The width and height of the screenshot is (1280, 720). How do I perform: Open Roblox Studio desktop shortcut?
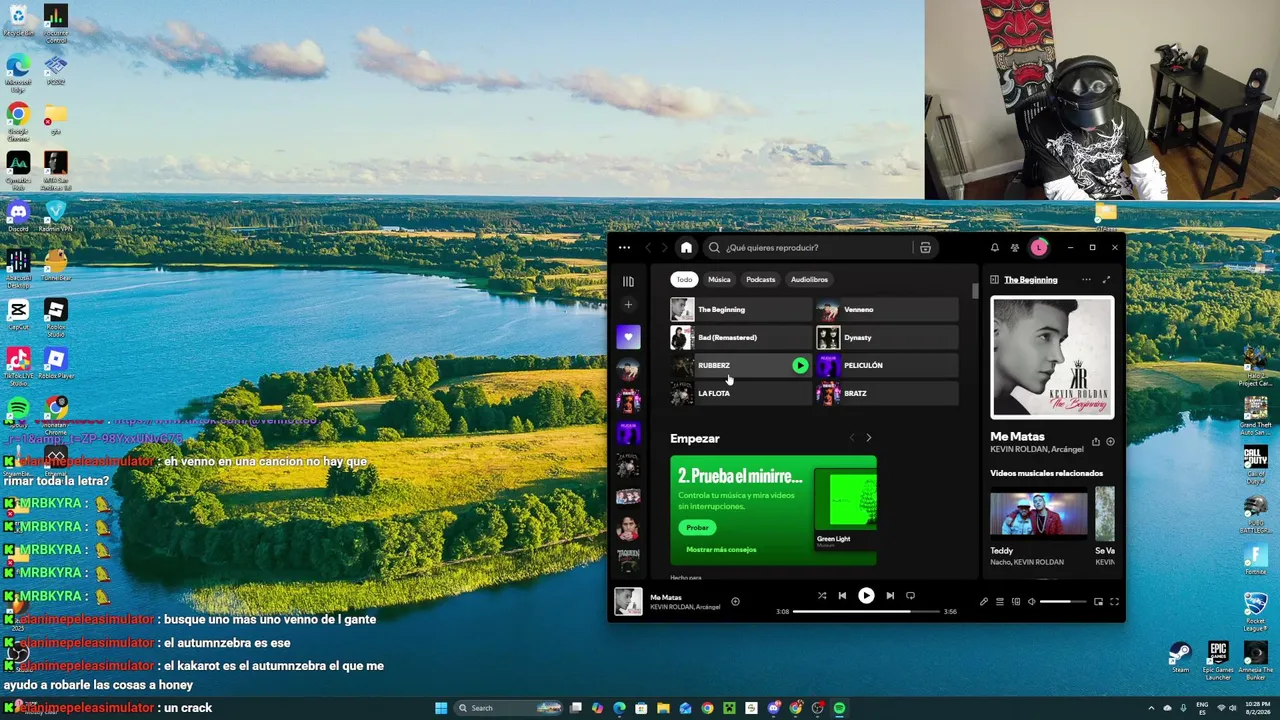point(56,317)
